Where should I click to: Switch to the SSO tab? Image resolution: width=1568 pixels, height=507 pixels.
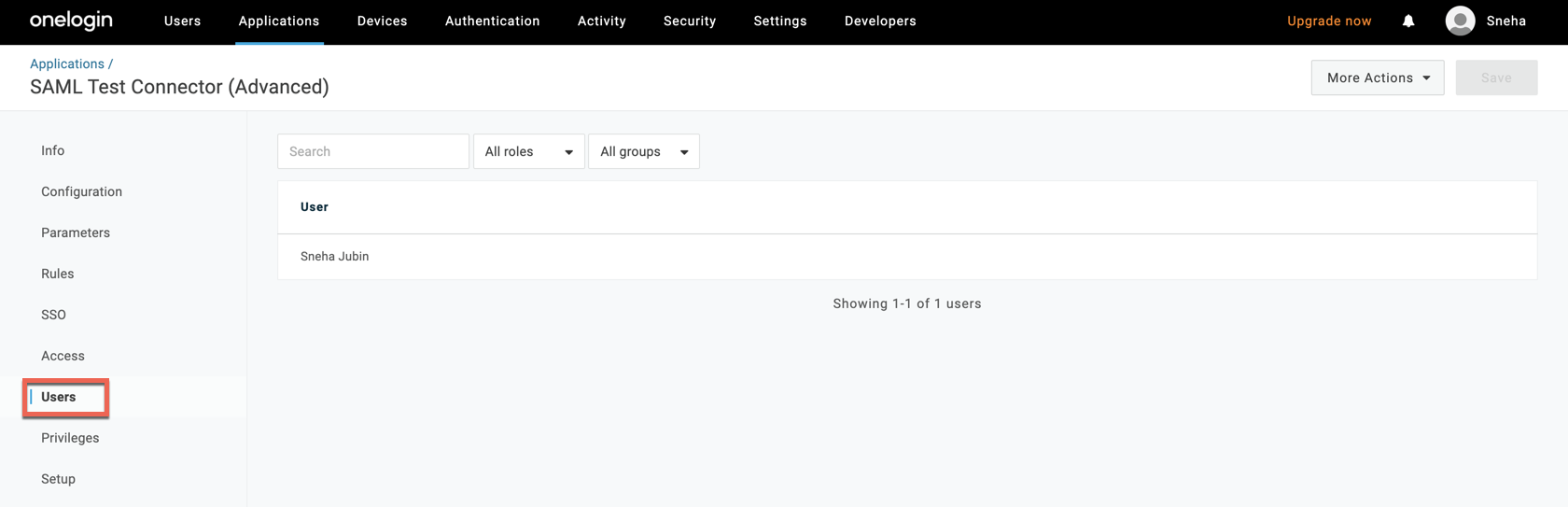(53, 315)
